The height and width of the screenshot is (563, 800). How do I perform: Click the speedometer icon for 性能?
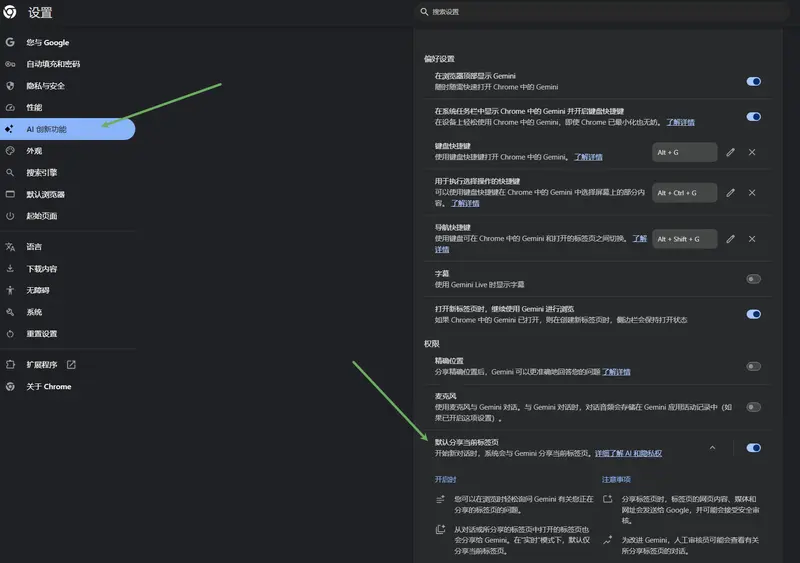pos(10,107)
